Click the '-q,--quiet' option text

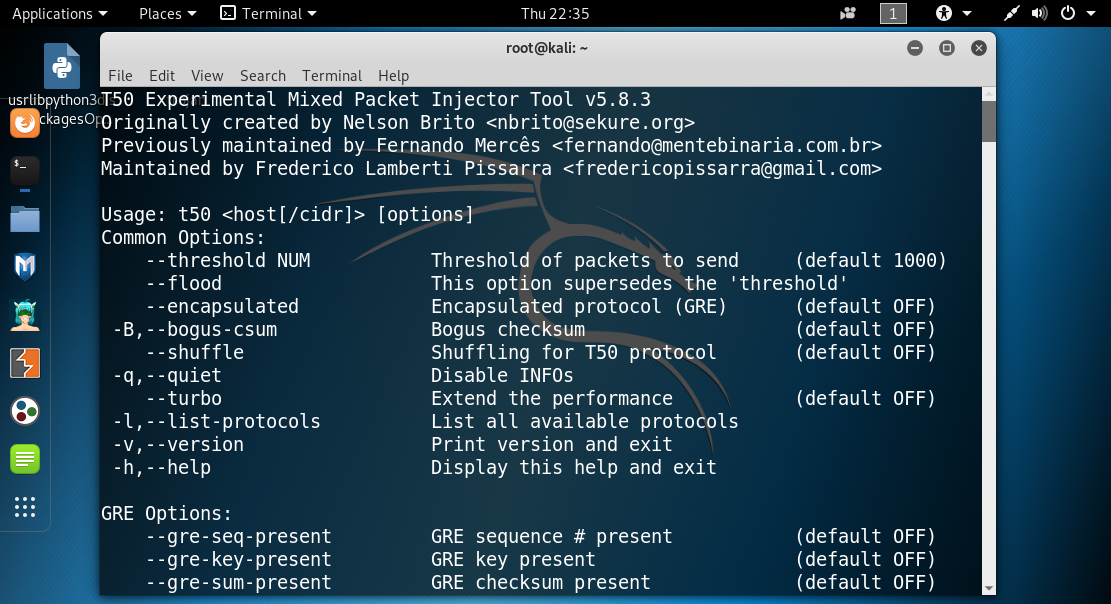(x=167, y=376)
